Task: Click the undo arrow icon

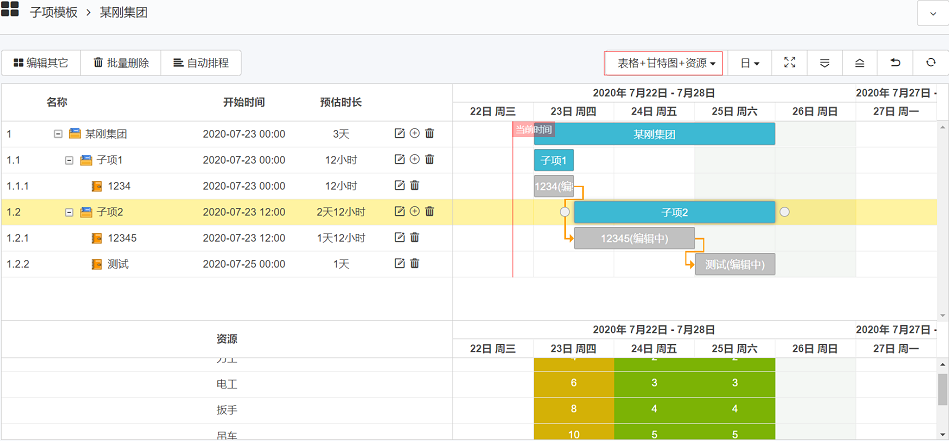Action: point(895,63)
